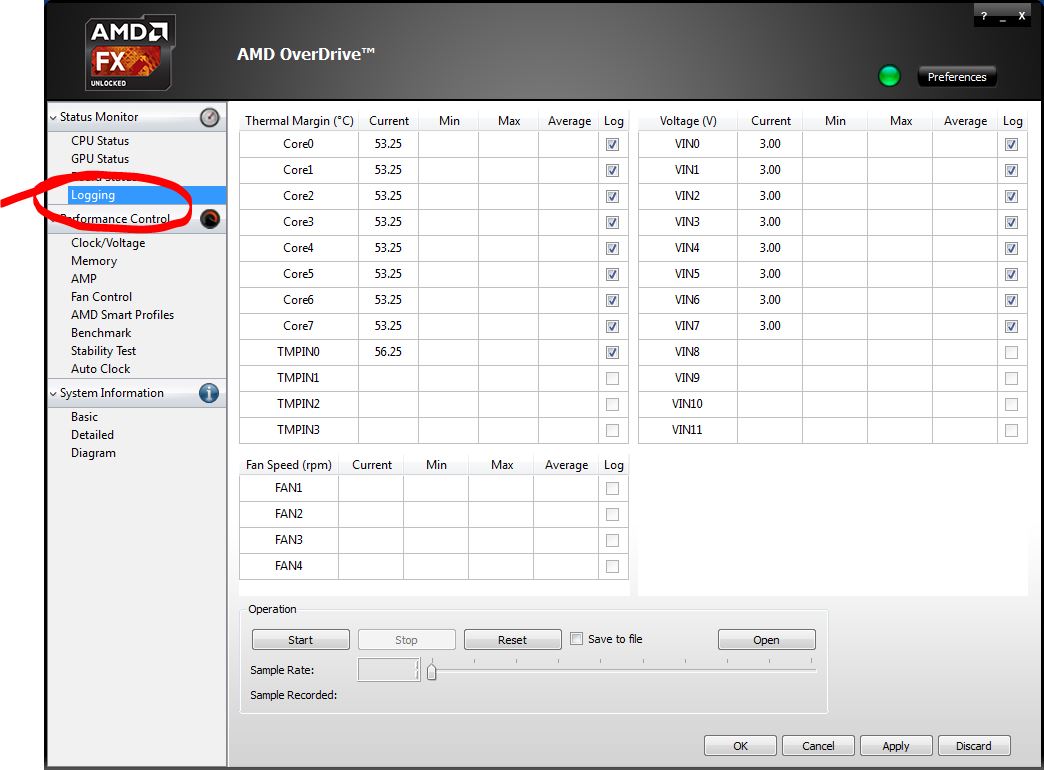This screenshot has height=770, width=1044.
Task: Open the system Diagram page
Action: tap(93, 453)
